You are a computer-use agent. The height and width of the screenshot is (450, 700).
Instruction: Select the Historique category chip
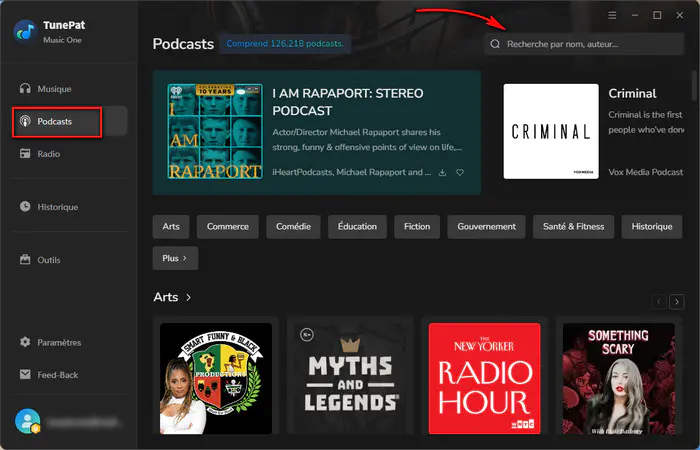pyautogui.click(x=652, y=226)
